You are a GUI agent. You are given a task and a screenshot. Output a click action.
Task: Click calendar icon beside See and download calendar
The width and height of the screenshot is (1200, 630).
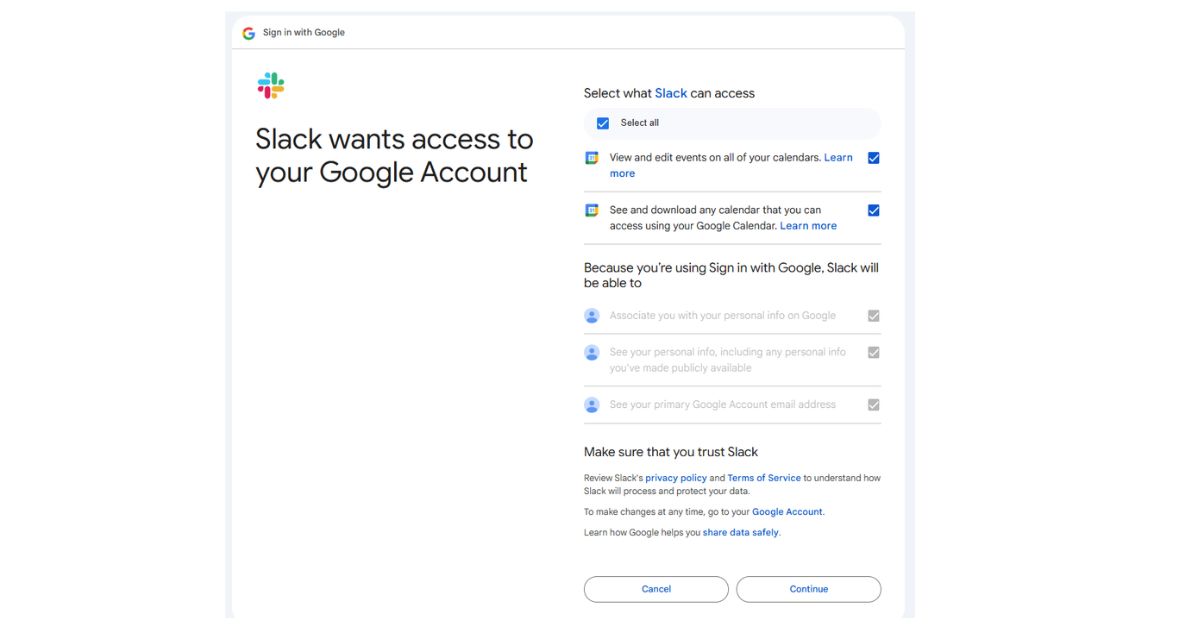pos(592,210)
